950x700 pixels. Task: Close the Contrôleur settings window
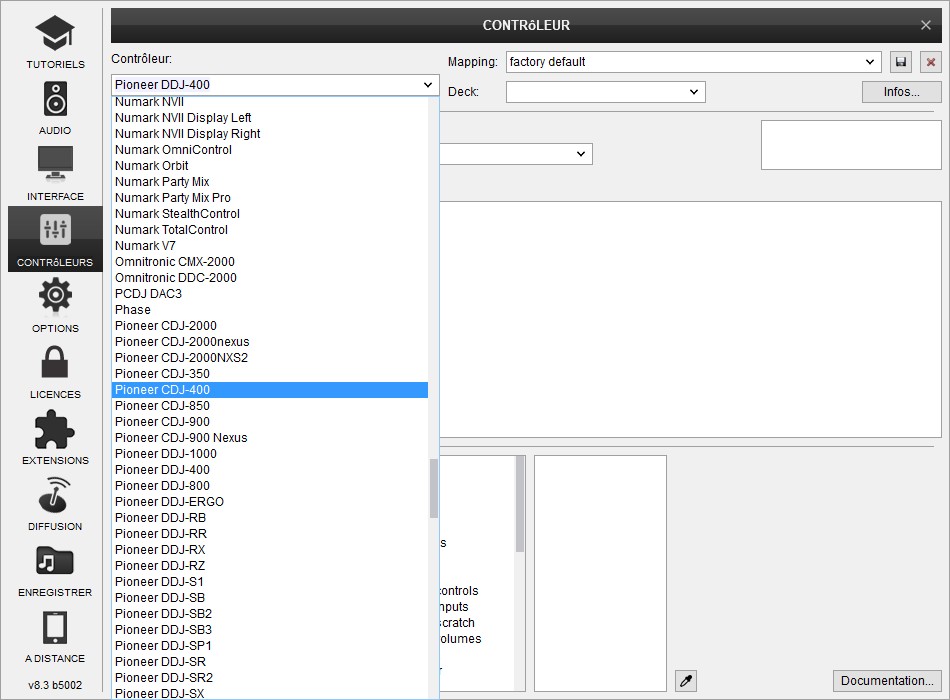926,25
